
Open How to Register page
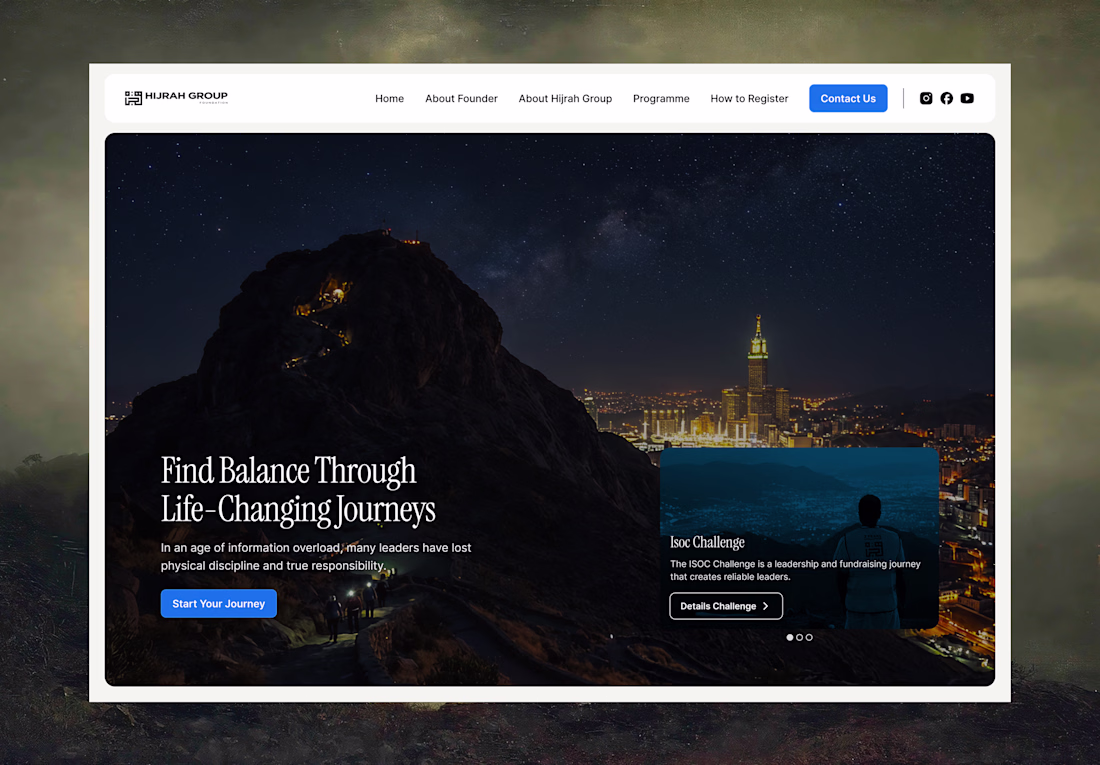click(x=749, y=98)
